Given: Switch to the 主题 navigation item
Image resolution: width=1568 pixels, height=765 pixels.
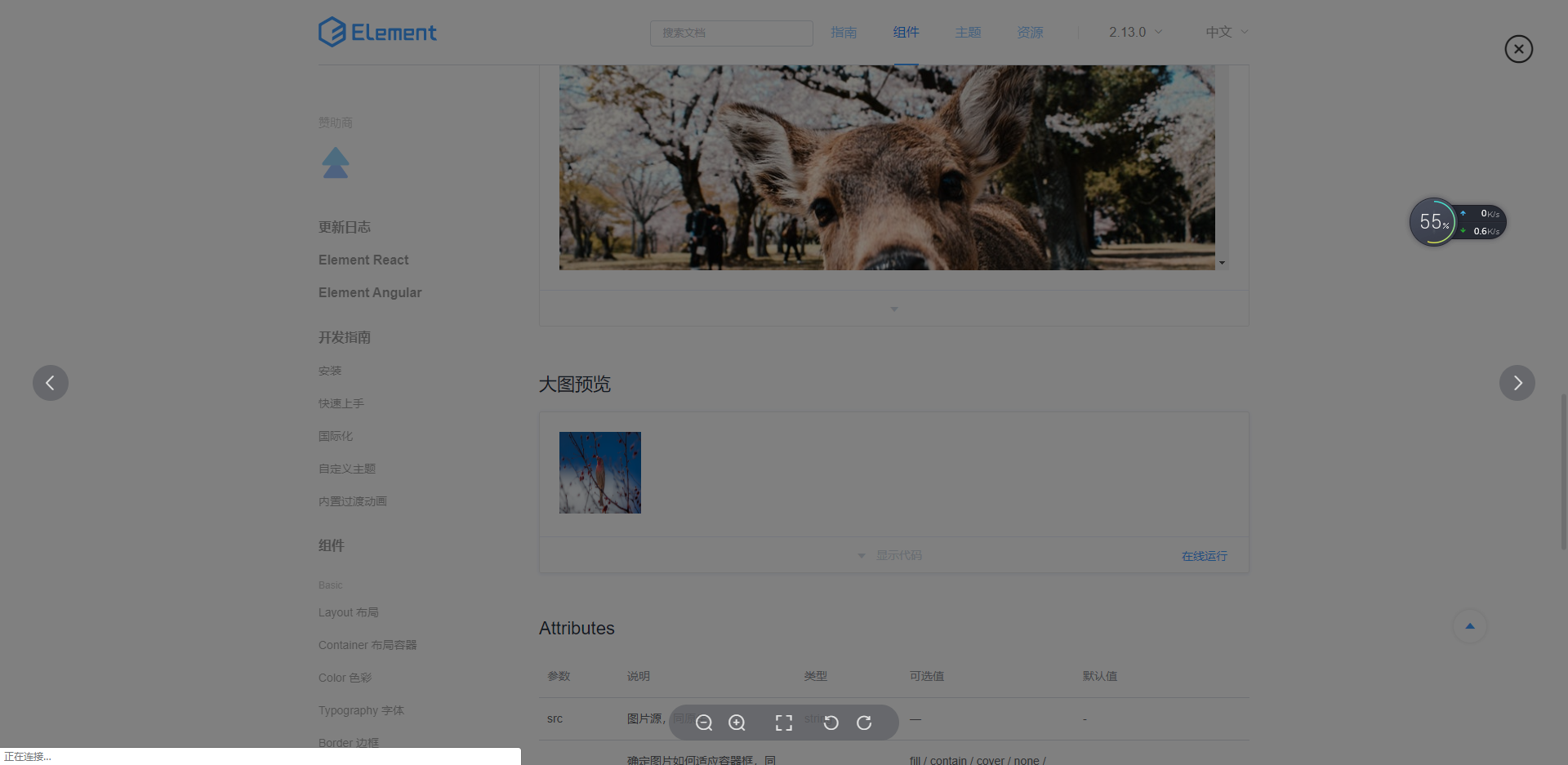Looking at the screenshot, I should 967,32.
